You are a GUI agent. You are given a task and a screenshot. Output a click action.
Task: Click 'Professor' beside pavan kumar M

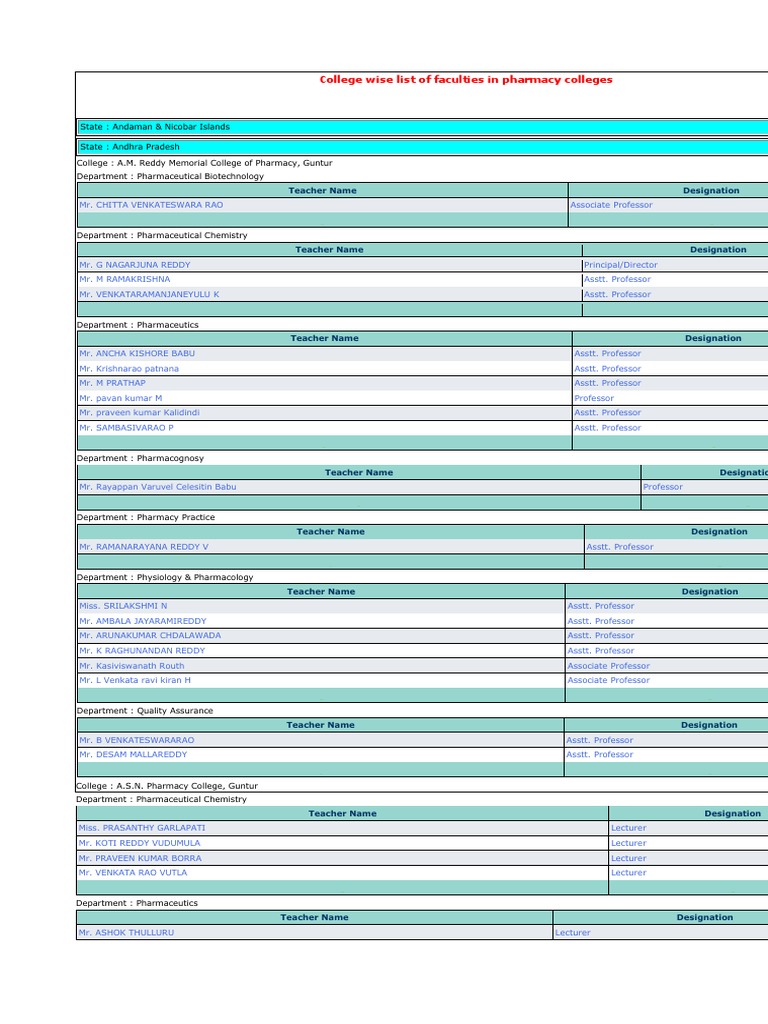tap(594, 398)
